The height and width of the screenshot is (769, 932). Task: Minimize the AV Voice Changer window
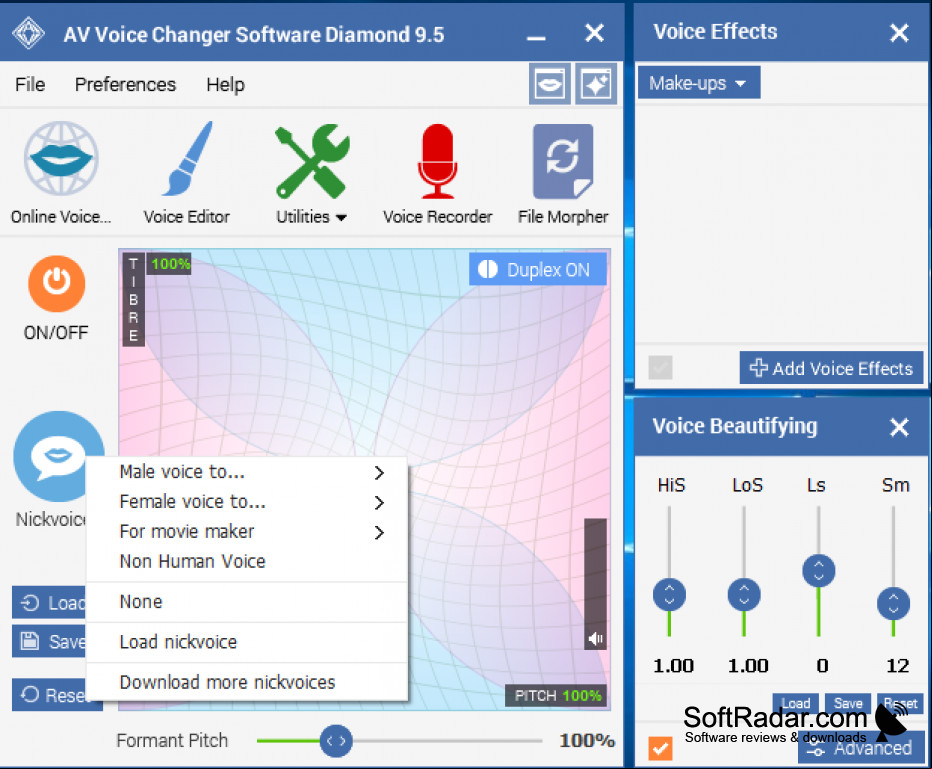point(536,37)
